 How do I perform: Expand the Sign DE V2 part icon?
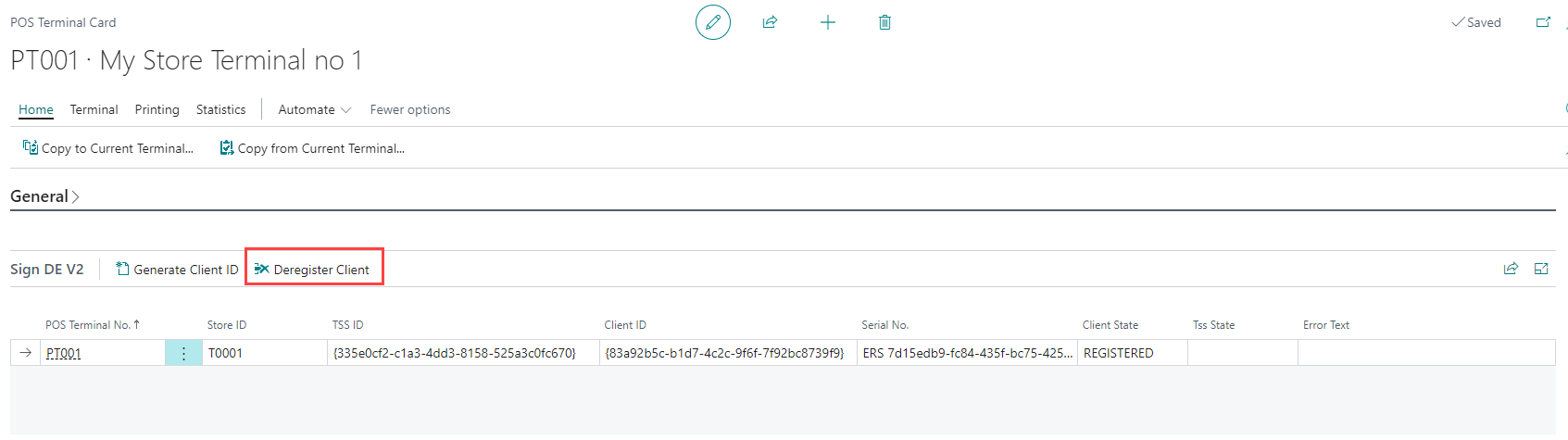1541,269
